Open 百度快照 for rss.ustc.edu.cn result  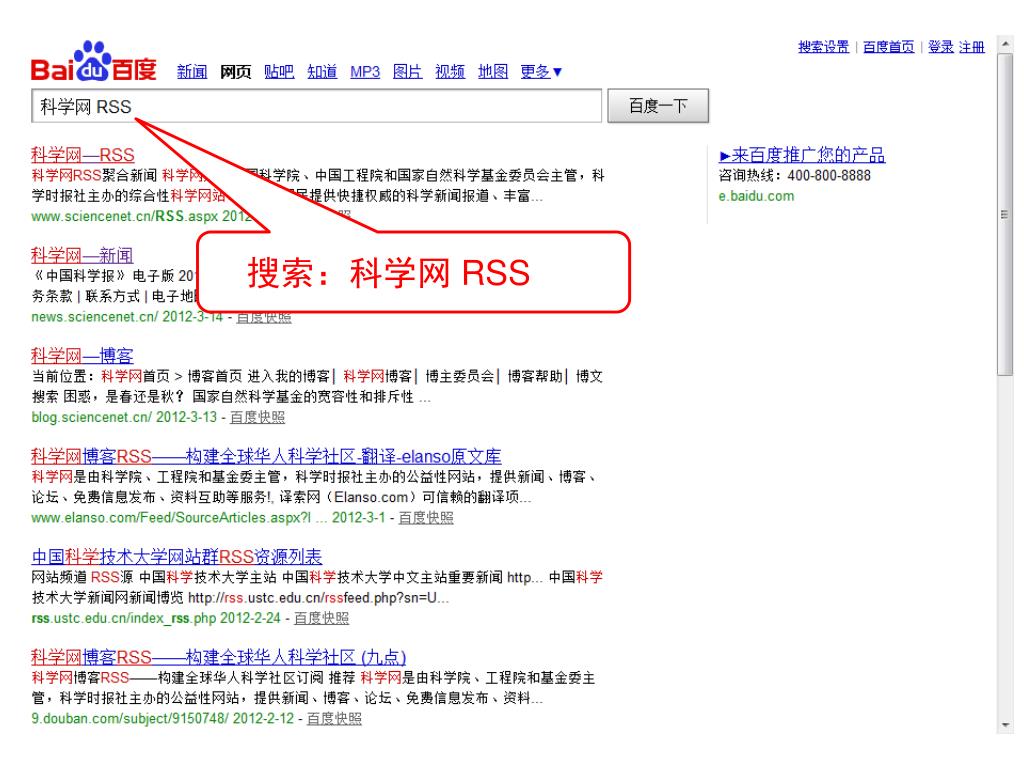tap(321, 618)
